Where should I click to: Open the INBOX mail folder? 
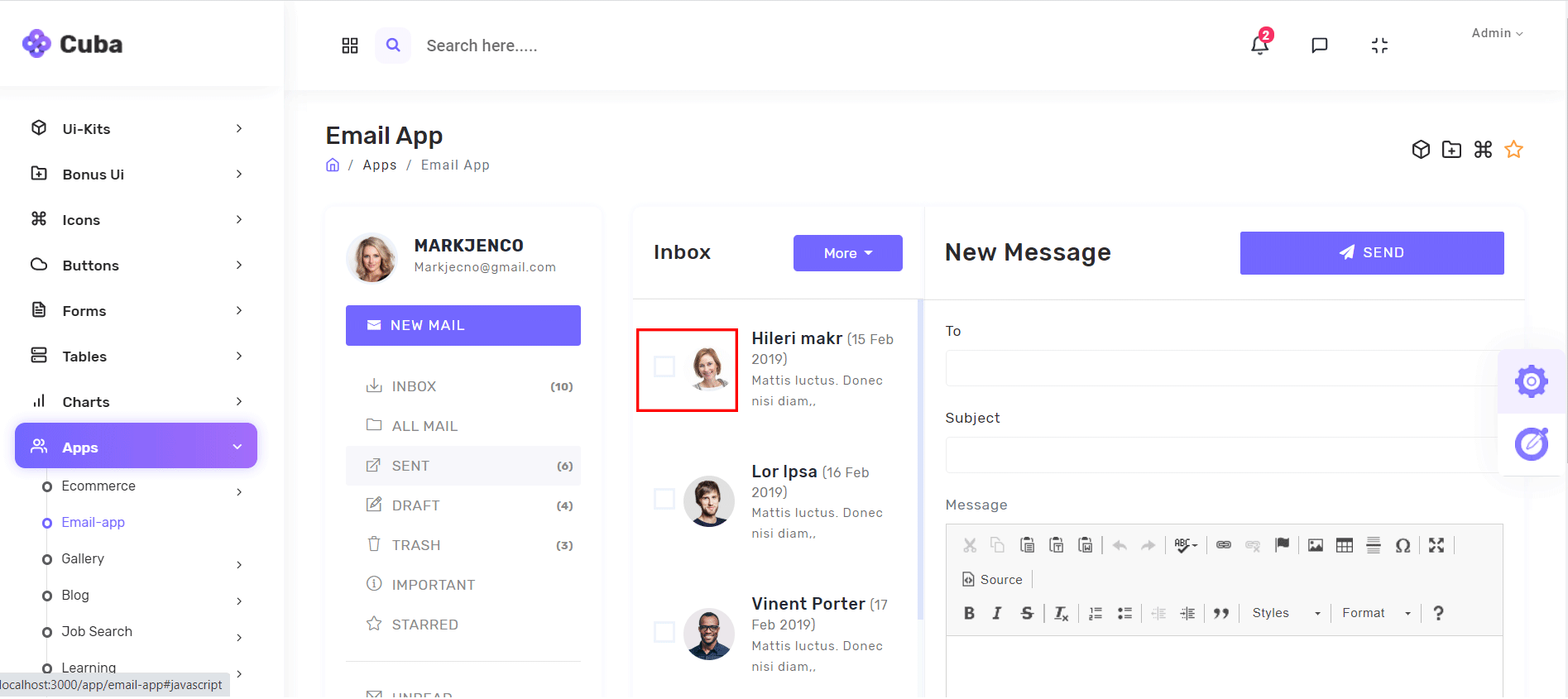coord(463,386)
